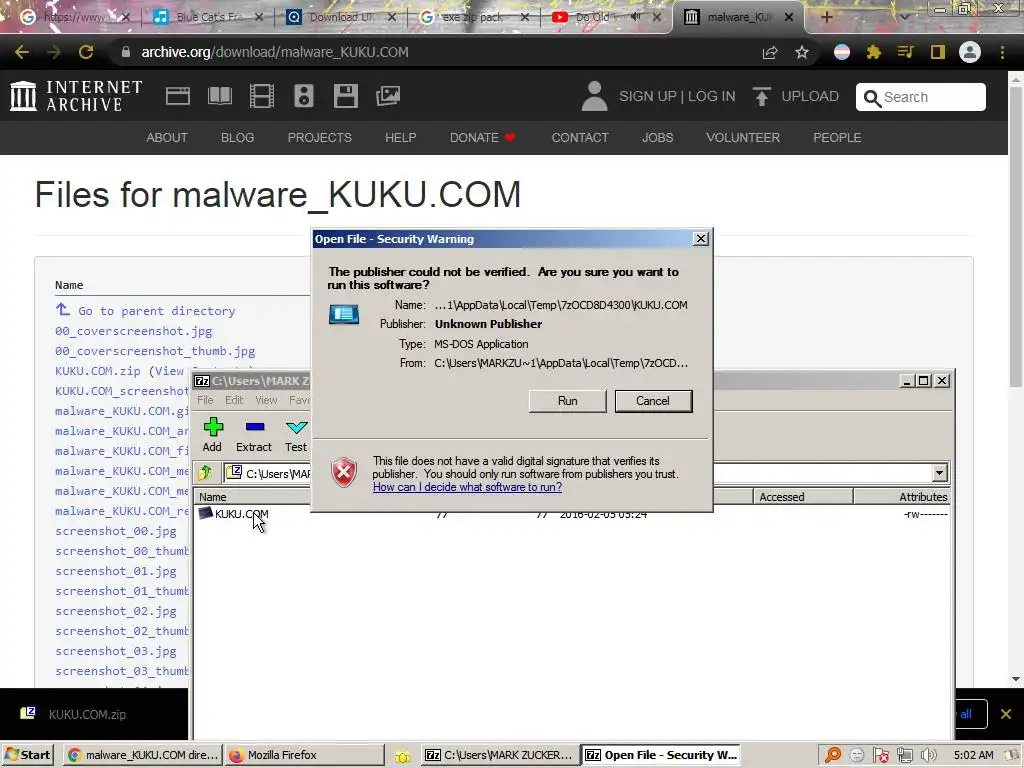Open the Chrome profile avatar
1024x768 pixels.
pos(970,52)
